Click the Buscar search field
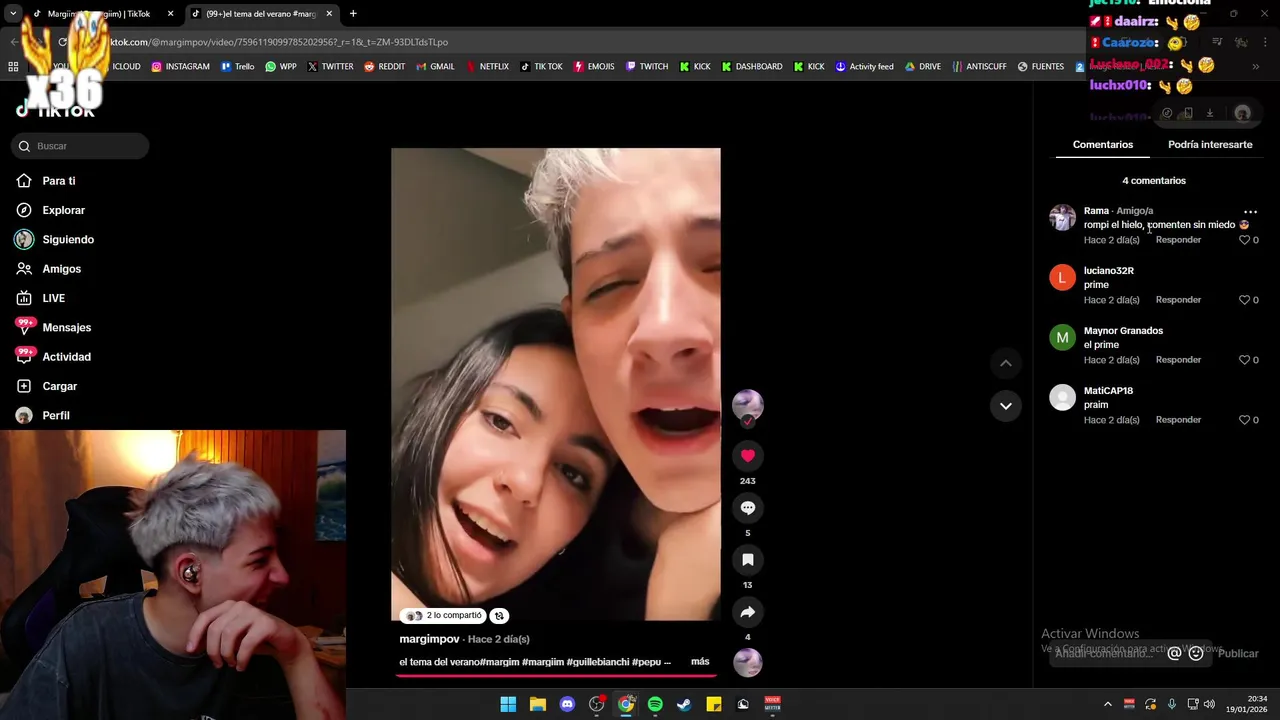 (x=80, y=146)
